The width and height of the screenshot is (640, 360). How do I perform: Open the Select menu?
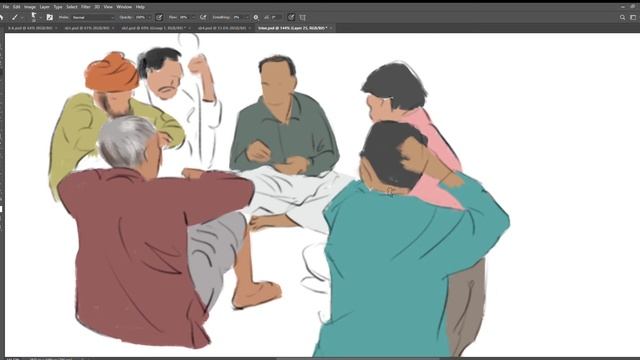(x=72, y=7)
